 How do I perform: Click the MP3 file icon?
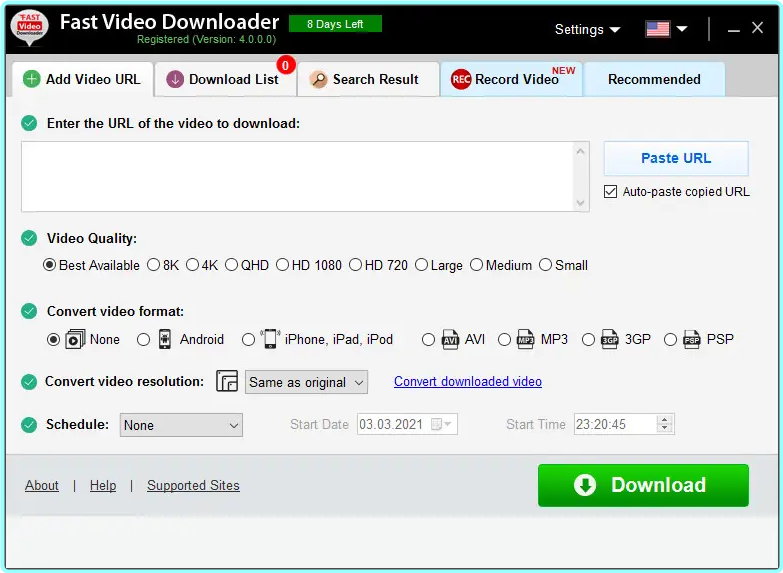[525, 339]
